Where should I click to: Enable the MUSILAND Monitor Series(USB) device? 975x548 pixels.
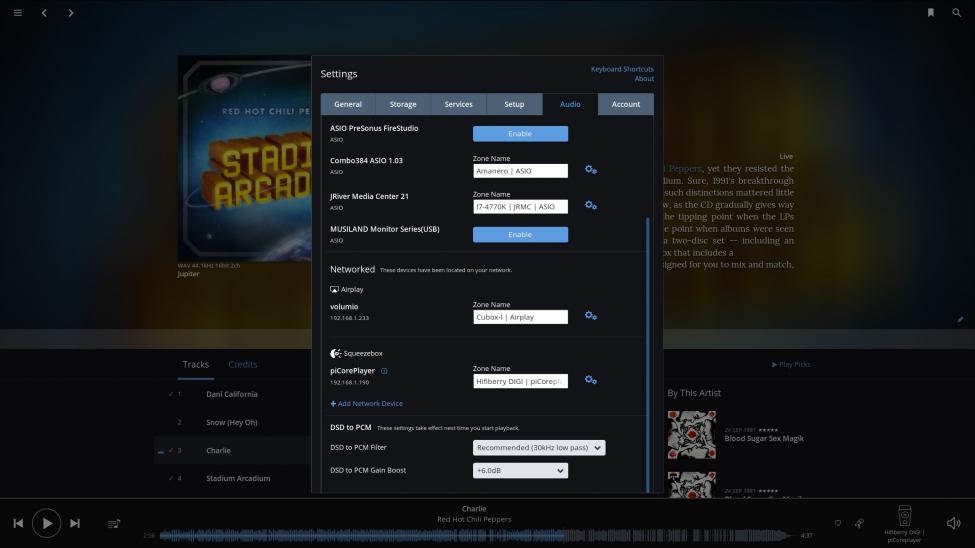click(520, 235)
